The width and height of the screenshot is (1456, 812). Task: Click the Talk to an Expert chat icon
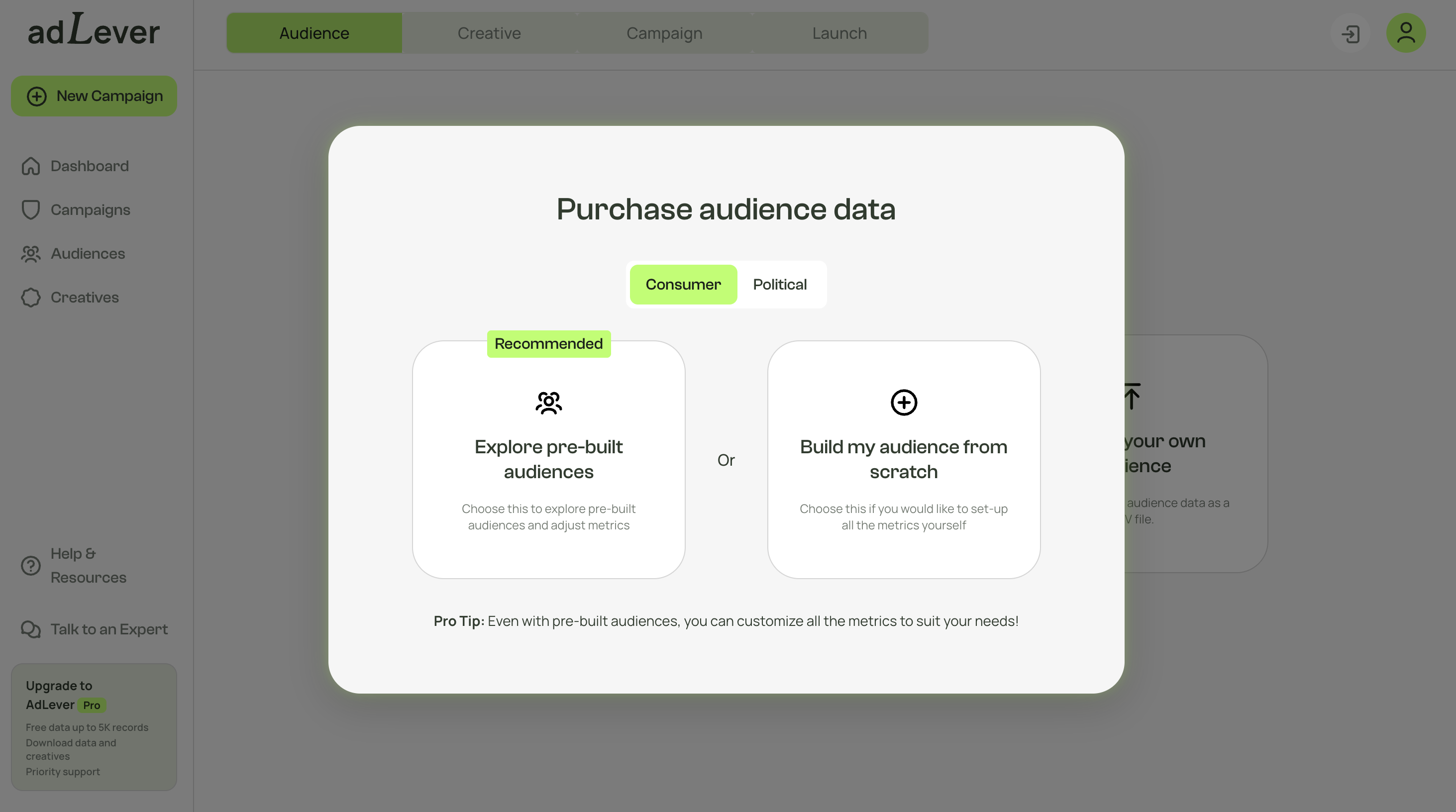click(x=30, y=629)
